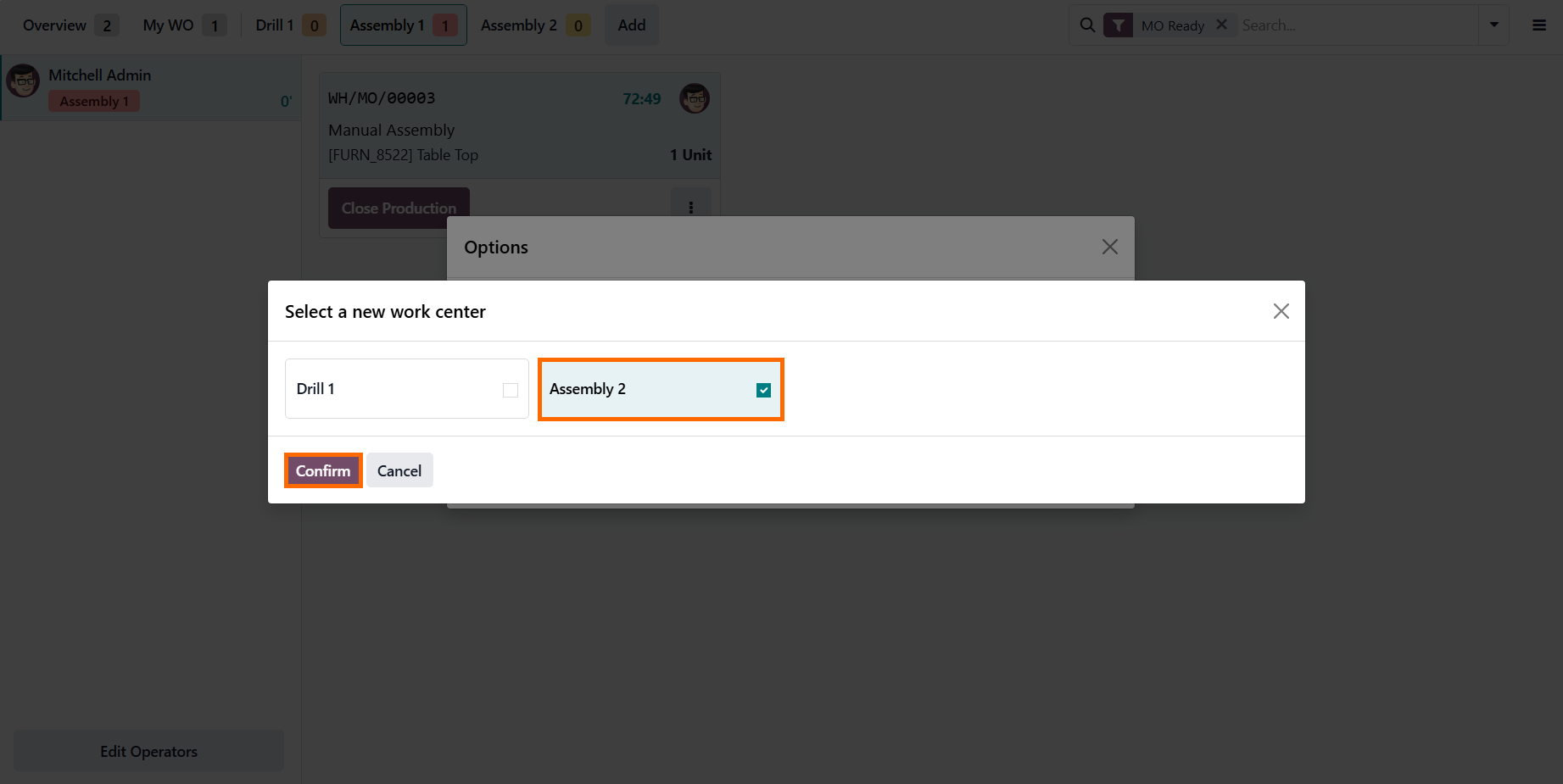The height and width of the screenshot is (784, 1563).
Task: Open the hamburger menu icon
Action: pos(1539,25)
